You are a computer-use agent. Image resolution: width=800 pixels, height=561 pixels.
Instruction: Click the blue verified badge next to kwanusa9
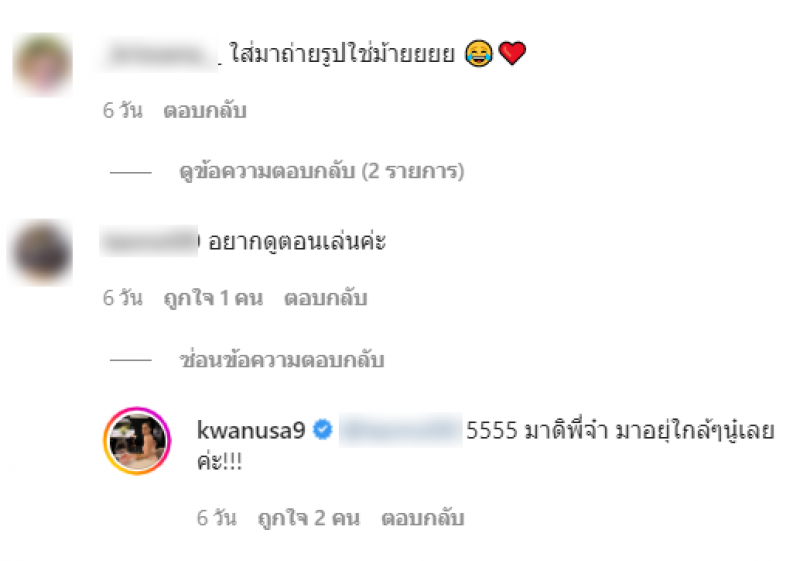click(x=322, y=430)
